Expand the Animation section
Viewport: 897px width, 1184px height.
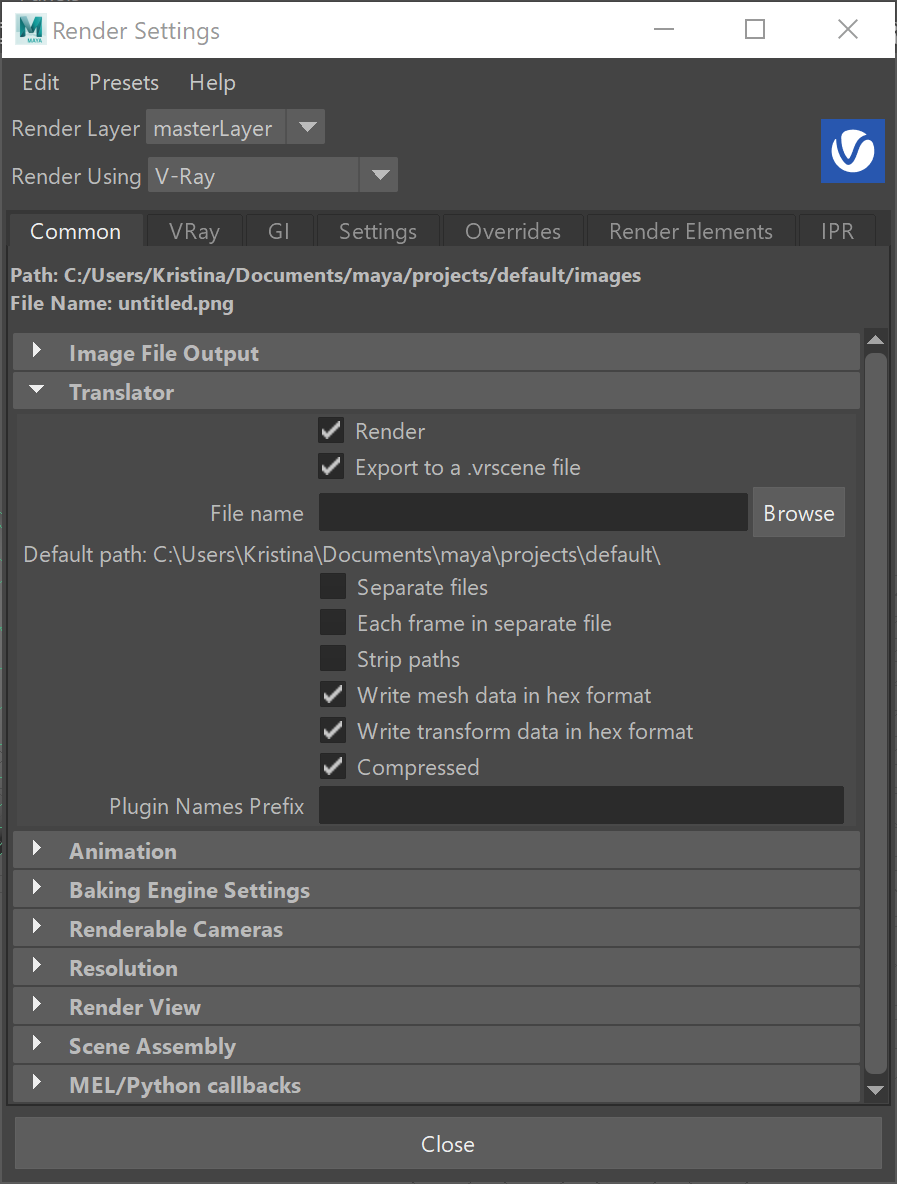36,848
